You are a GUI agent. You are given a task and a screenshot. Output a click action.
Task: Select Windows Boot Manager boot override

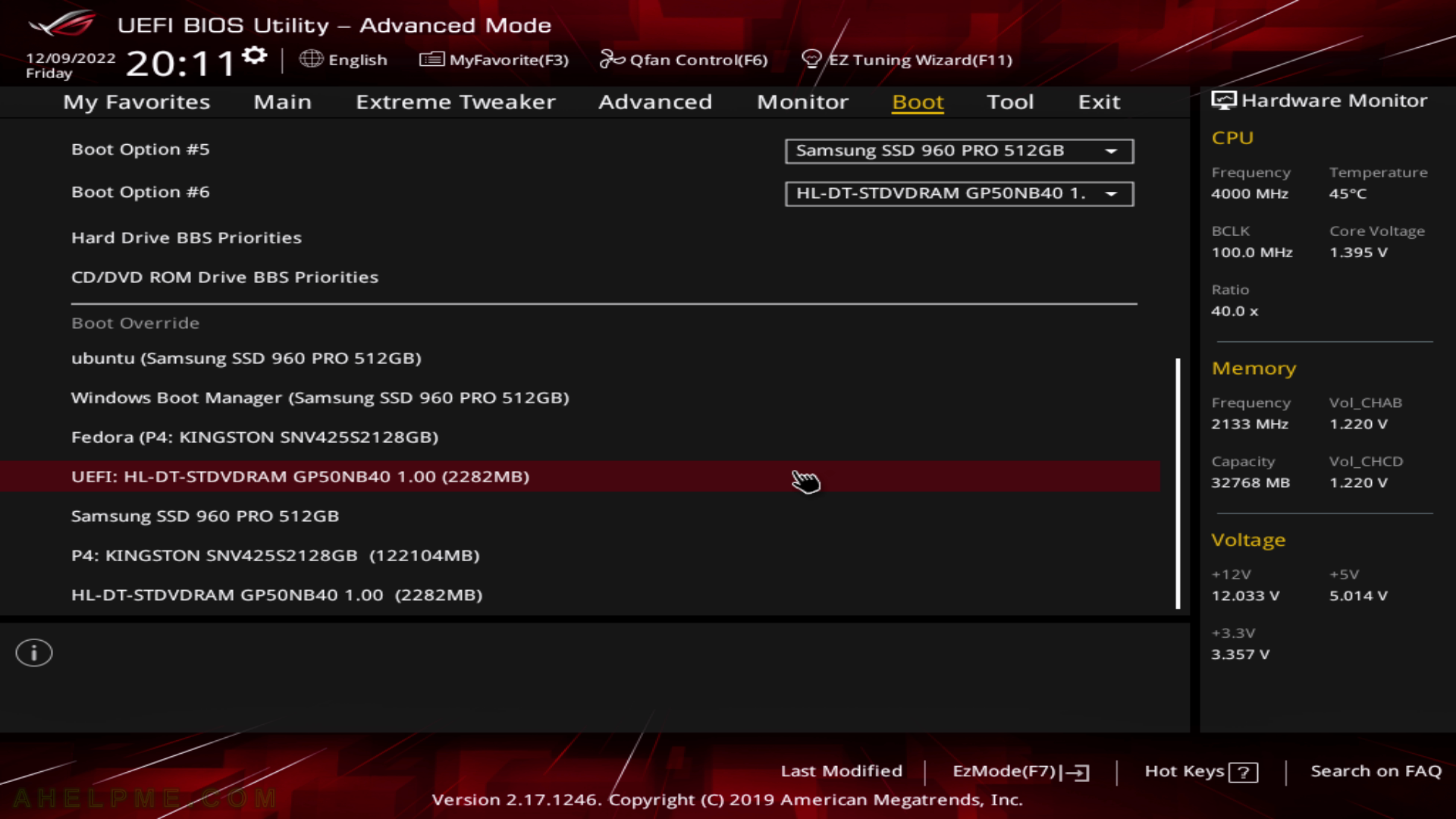coord(320,397)
